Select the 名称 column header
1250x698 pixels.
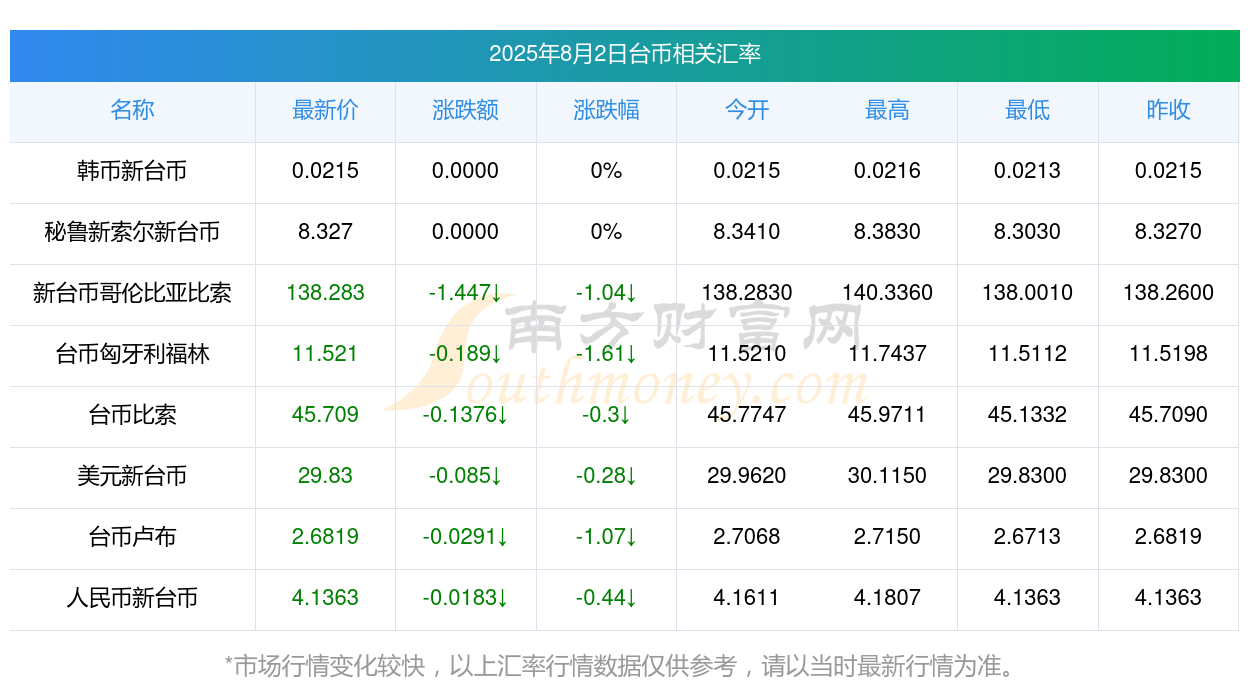pos(132,110)
